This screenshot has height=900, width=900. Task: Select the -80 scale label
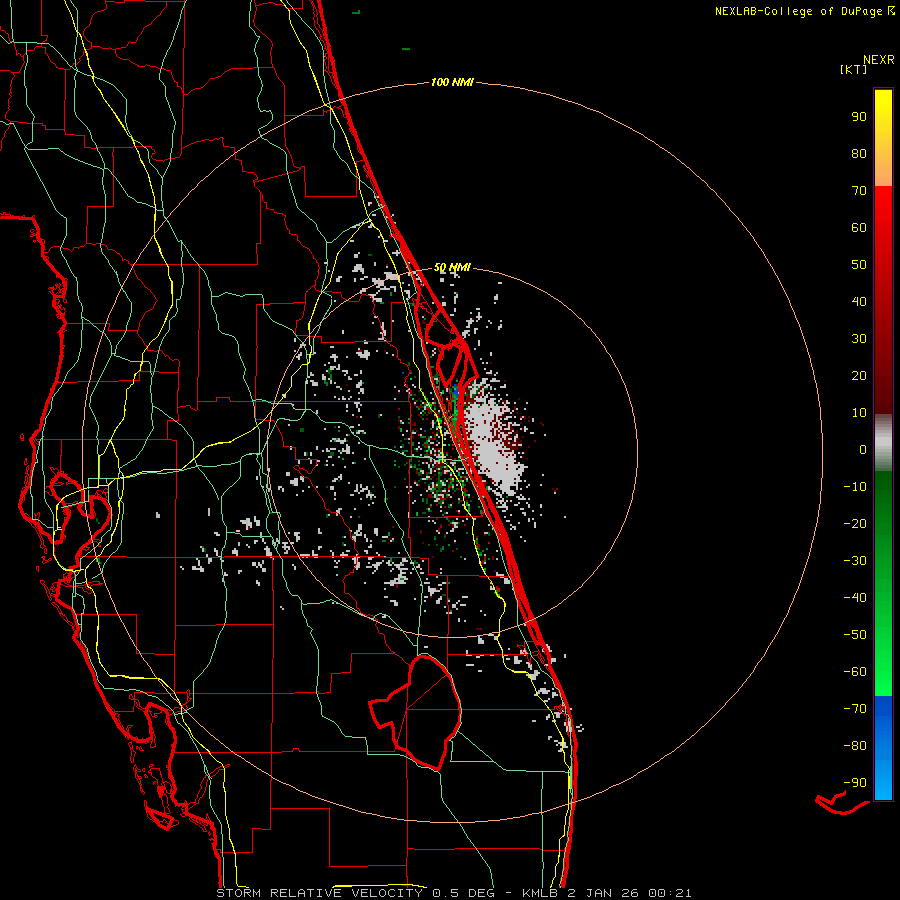(855, 746)
